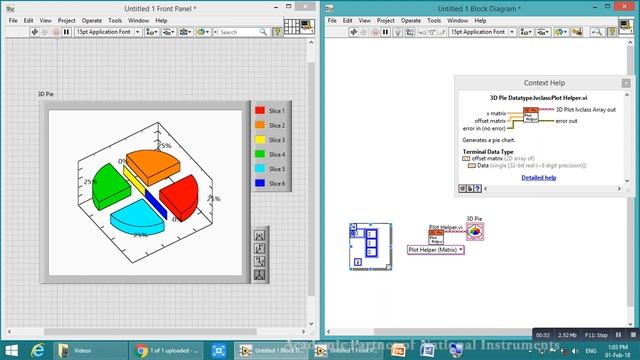Open Project menu in Block Diagram
Image resolution: width=640 pixels, height=360 pixels.
385,20
